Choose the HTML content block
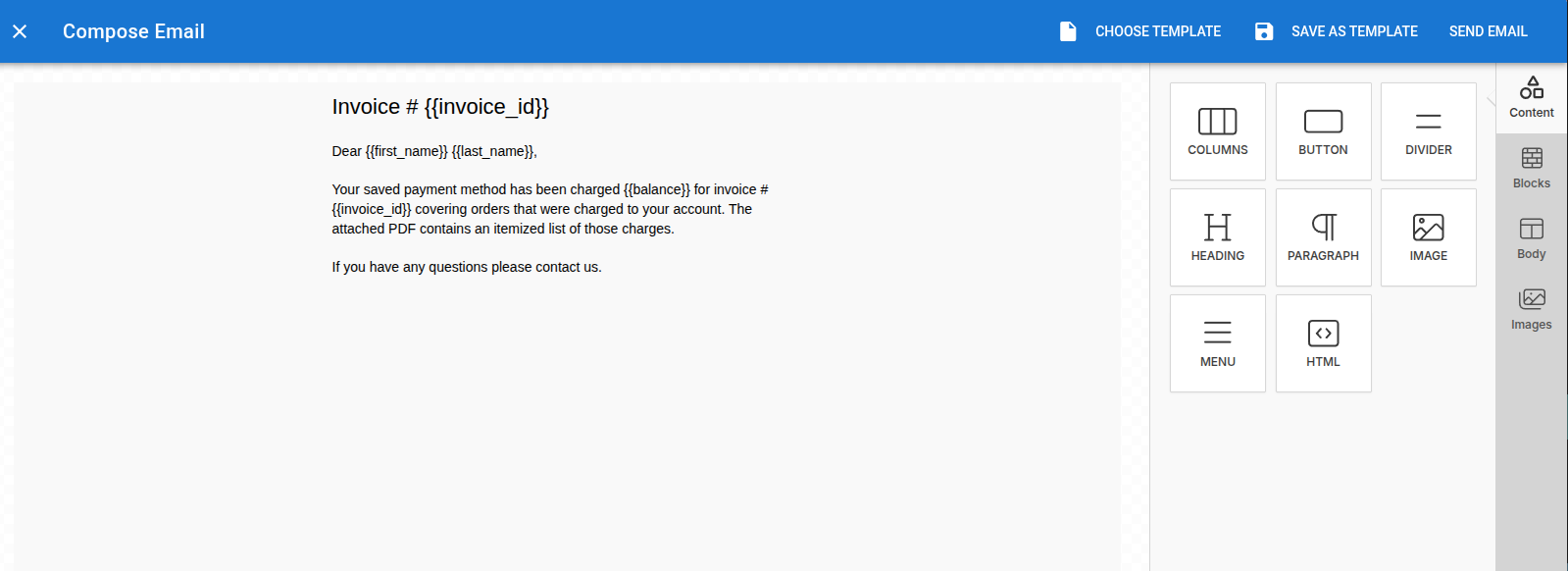This screenshot has width=1568, height=571. coord(1323,343)
